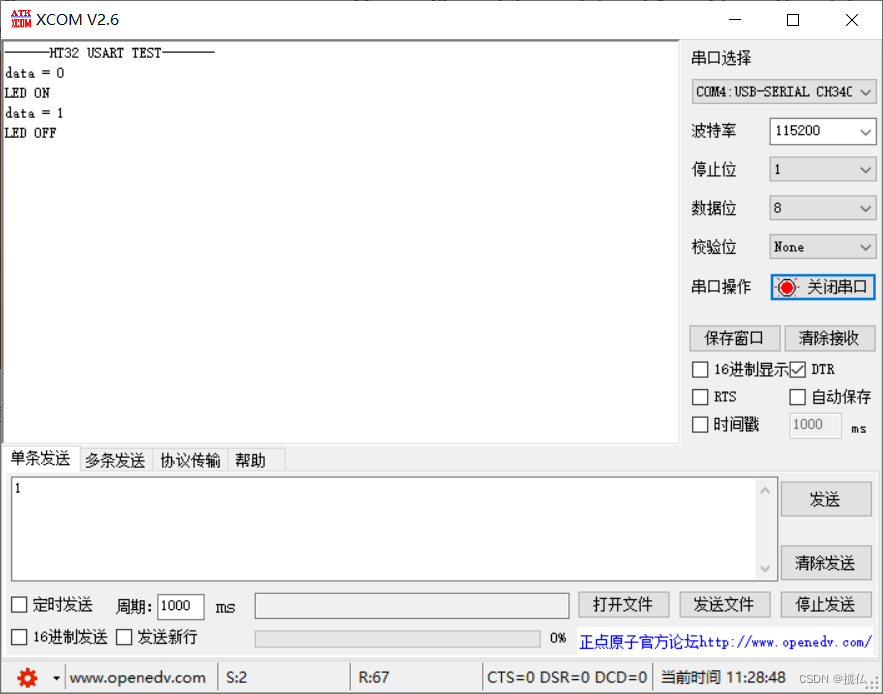Viewport: 883px width, 694px height.
Task: Toggle the 时间戳 checkbox
Action: point(700,424)
